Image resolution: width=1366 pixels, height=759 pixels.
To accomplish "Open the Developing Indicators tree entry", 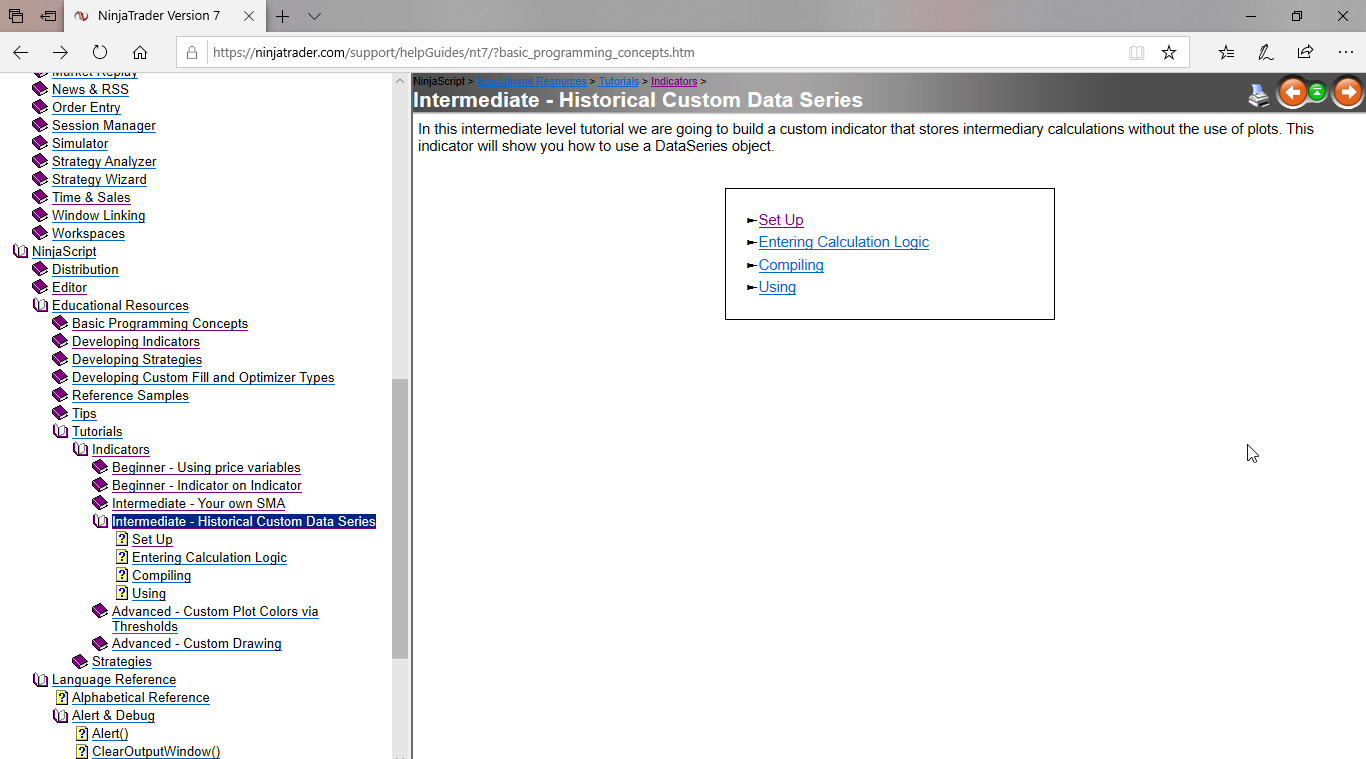I will coord(136,341).
